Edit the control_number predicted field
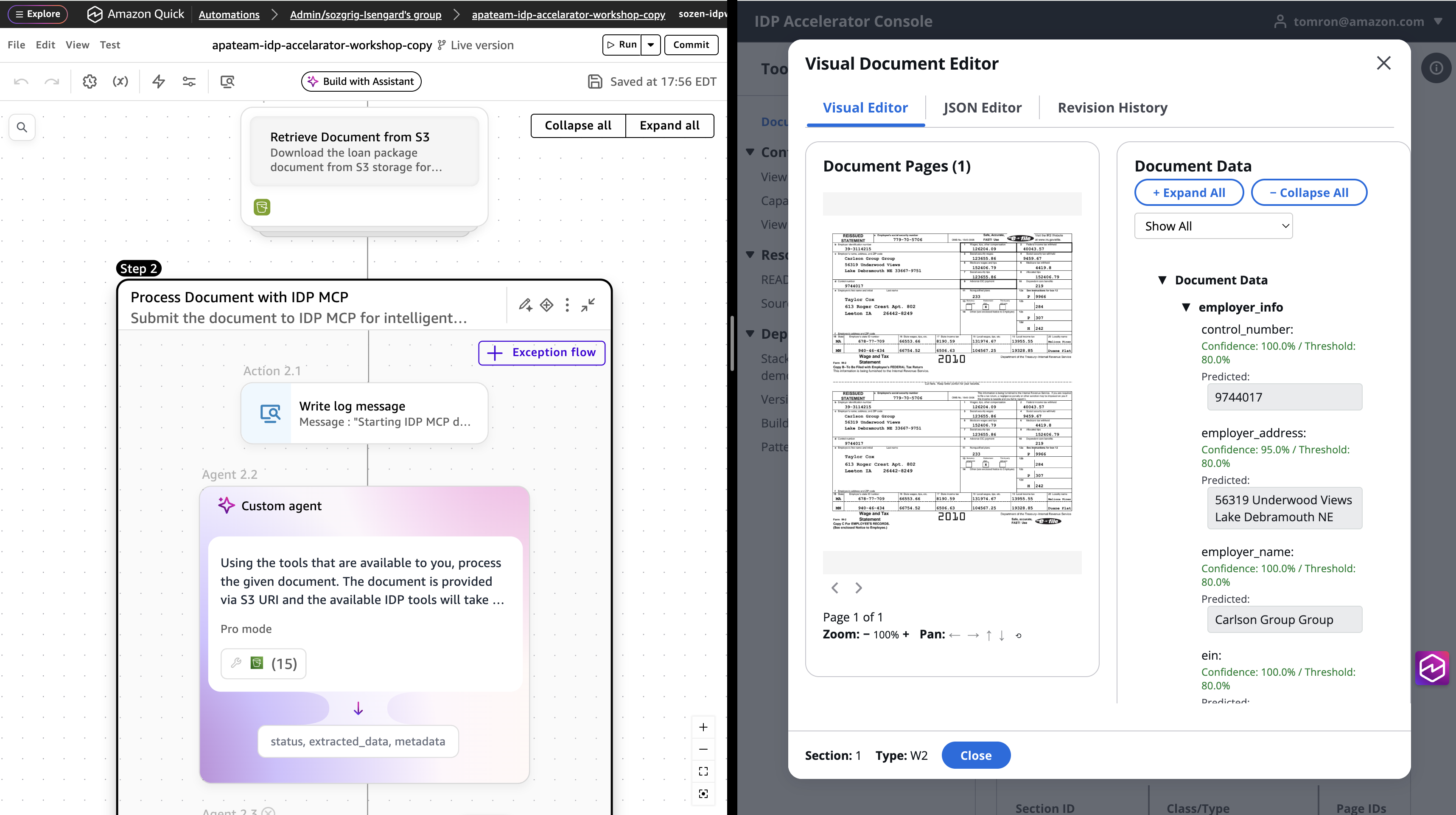1456x815 pixels. (x=1284, y=397)
